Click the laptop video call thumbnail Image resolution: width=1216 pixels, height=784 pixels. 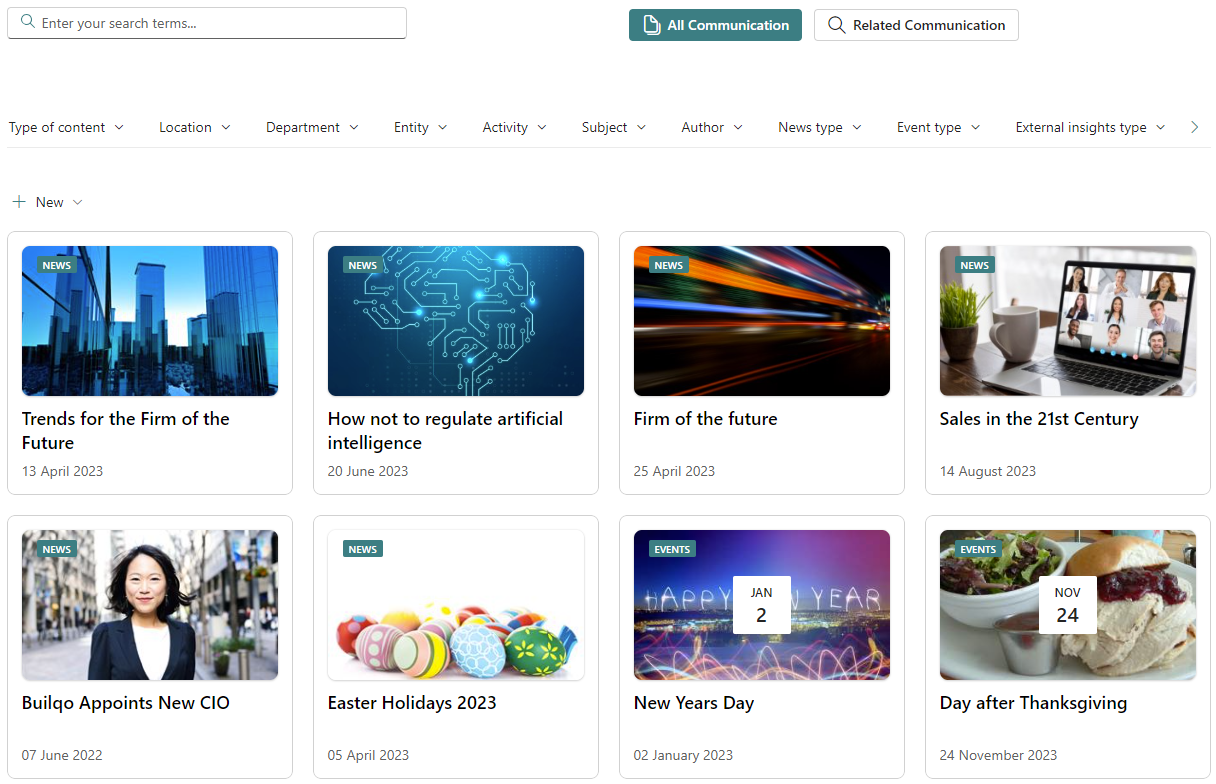point(1068,321)
